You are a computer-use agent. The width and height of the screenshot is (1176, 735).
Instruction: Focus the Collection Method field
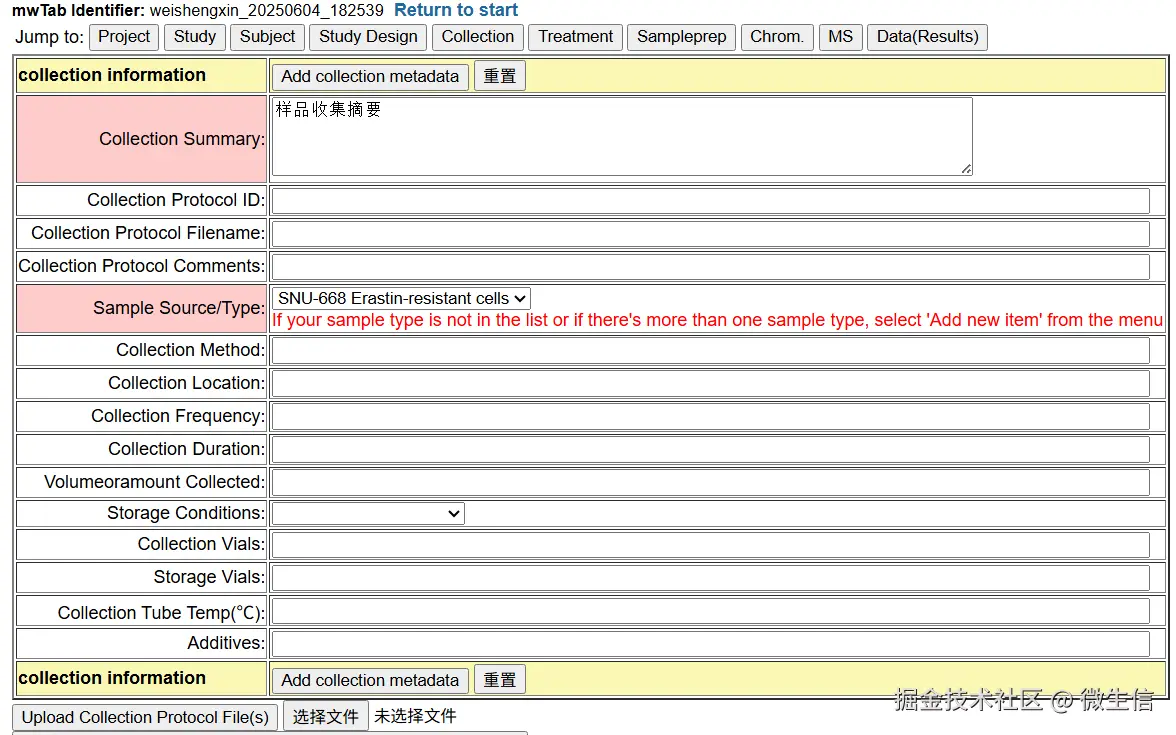coord(710,350)
